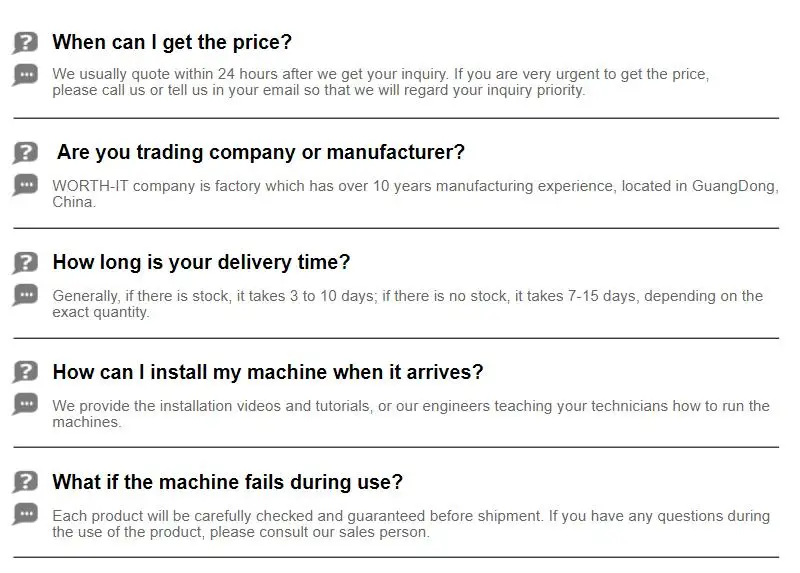Click answer bubble icon beside product checked answer

tap(25, 515)
